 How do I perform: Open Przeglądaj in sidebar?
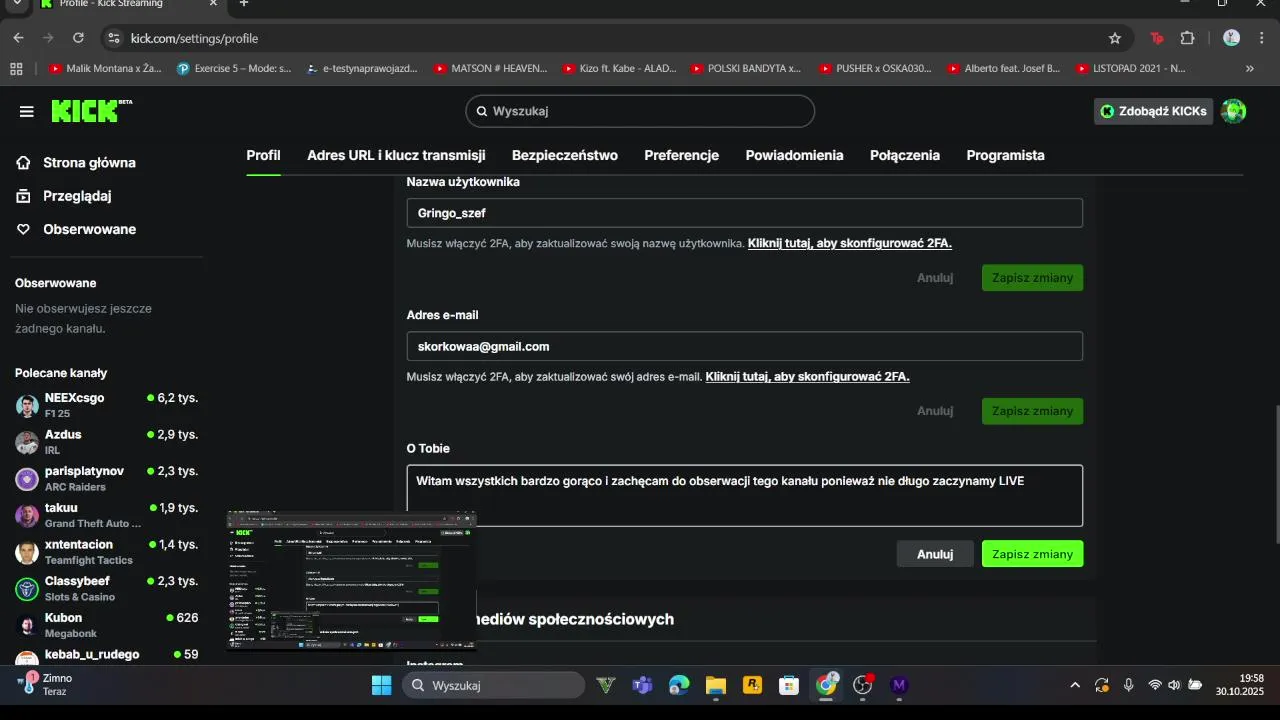[77, 196]
